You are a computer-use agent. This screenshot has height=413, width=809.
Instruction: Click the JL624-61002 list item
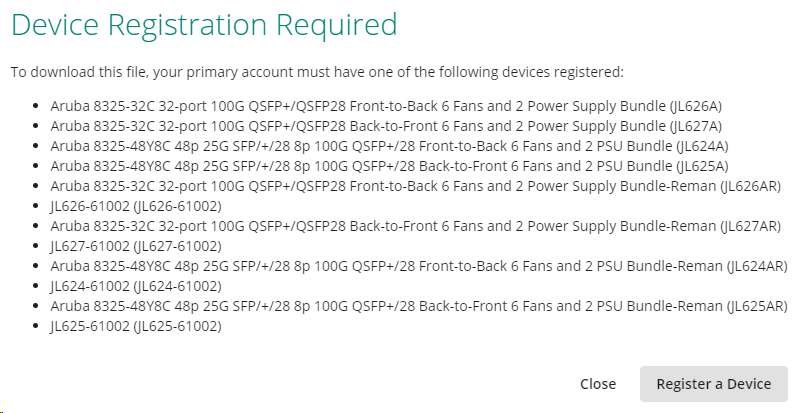(136, 286)
